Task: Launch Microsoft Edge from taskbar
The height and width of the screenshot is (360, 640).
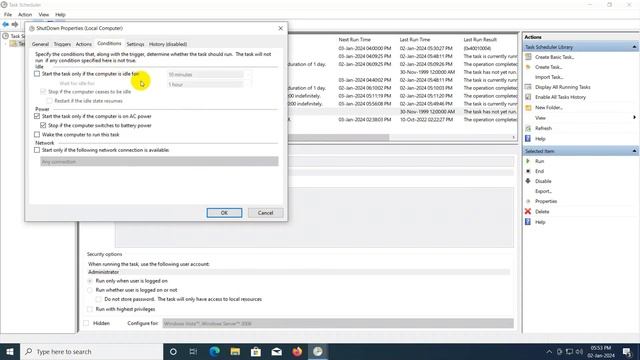Action: (214, 351)
